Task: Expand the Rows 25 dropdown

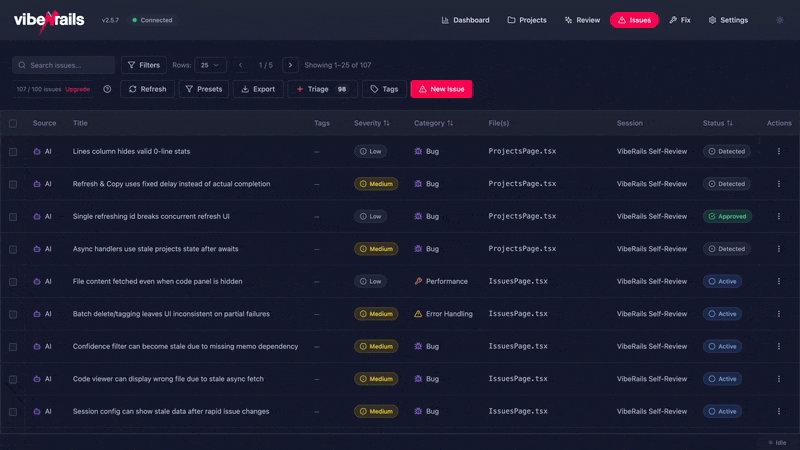Action: pos(210,65)
